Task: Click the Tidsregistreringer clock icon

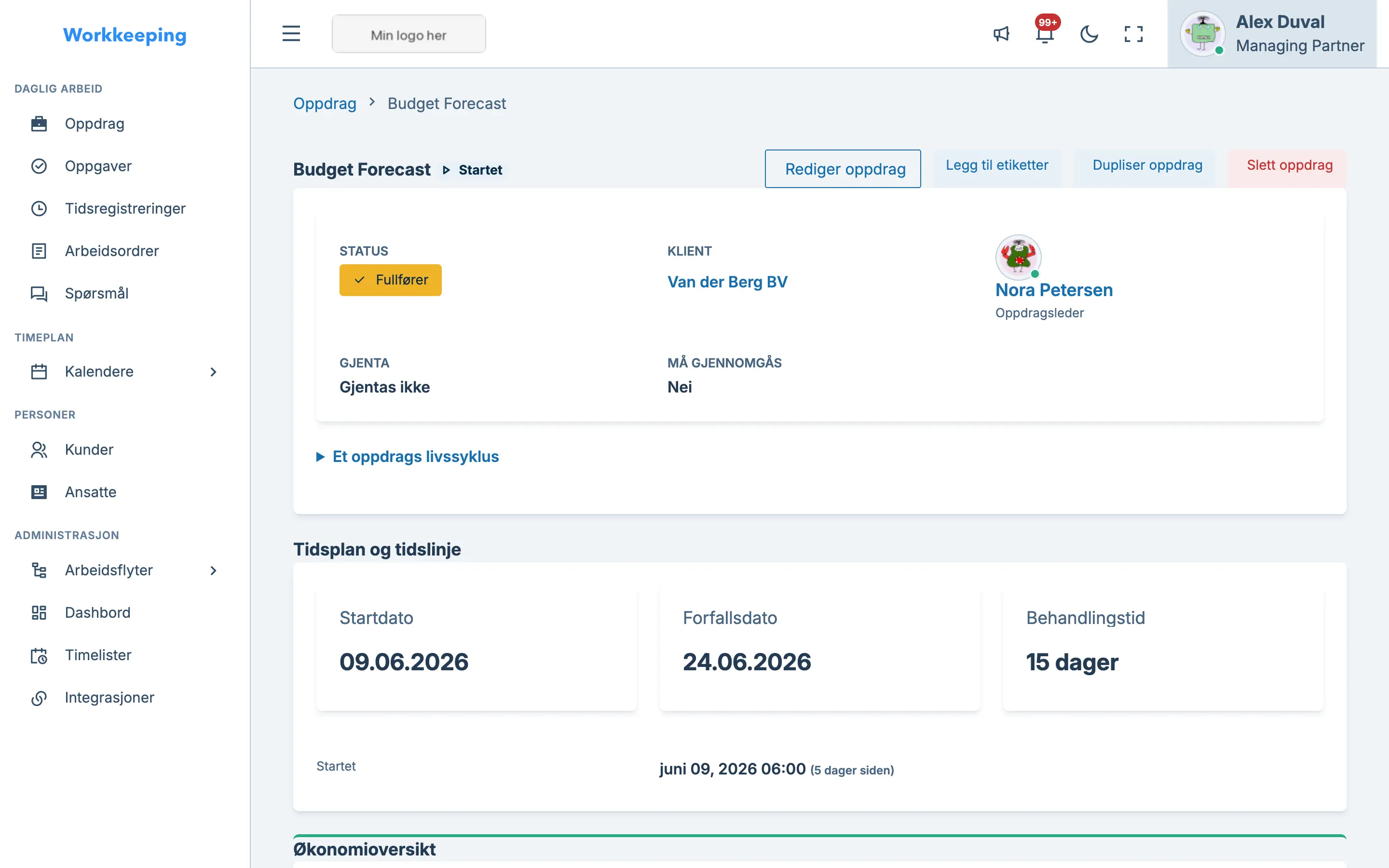Action: [x=39, y=208]
